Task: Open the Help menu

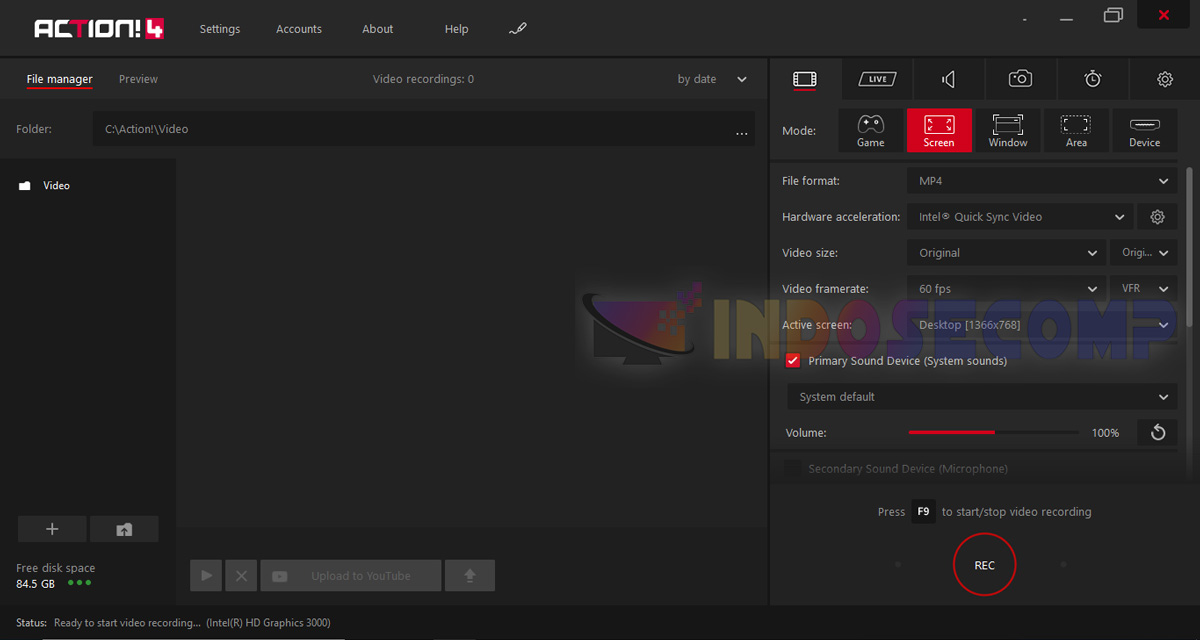Action: pyautogui.click(x=456, y=29)
